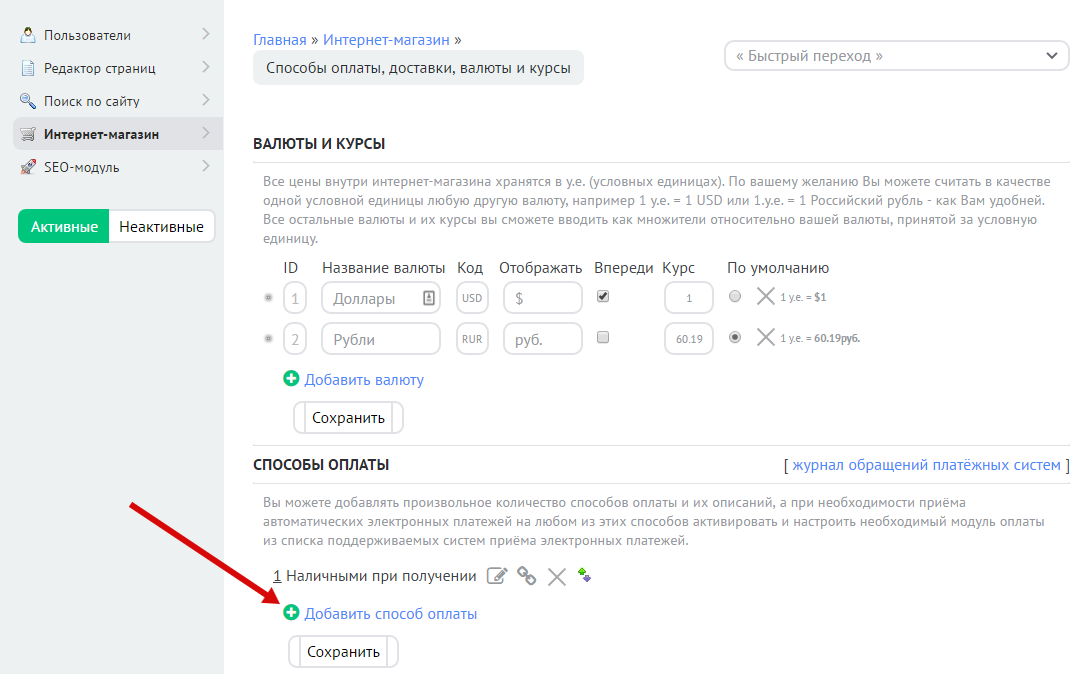The height and width of the screenshot is (674, 1092).
Task: Edit the 'Наличными при получении' payment method
Action: pyautogui.click(x=497, y=576)
